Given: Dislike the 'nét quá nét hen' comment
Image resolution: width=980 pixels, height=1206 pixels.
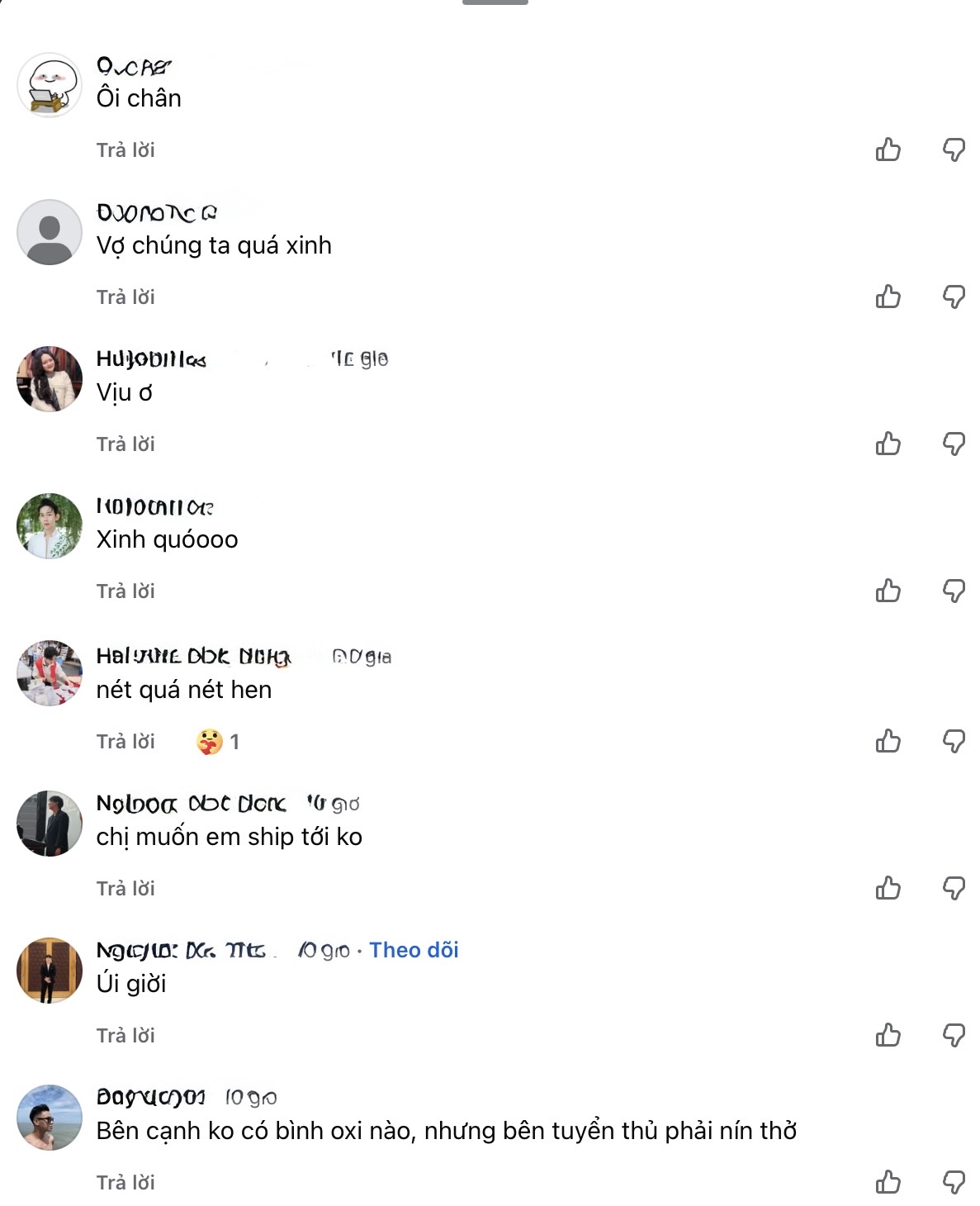Looking at the screenshot, I should [x=954, y=741].
